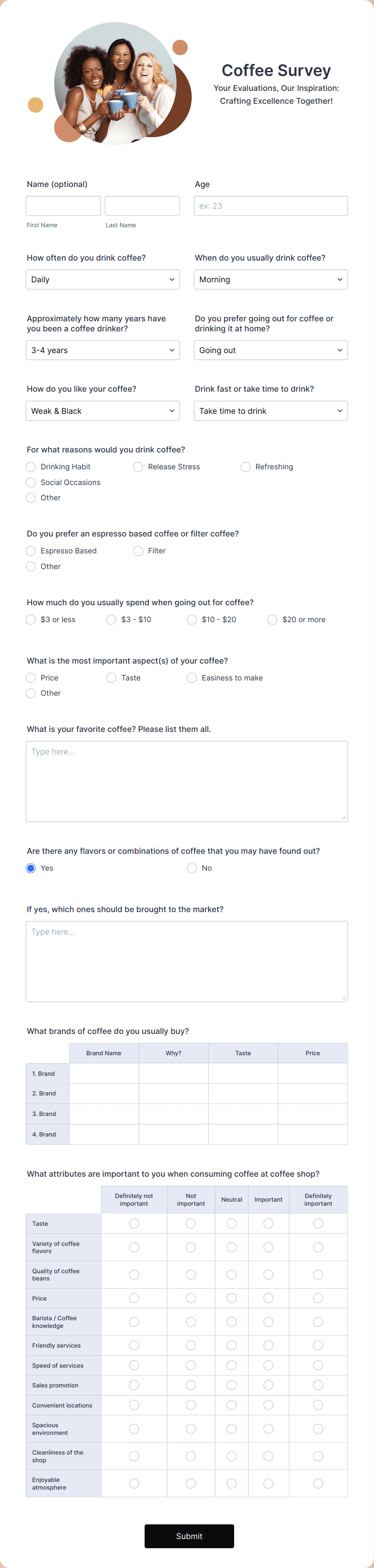
Task: Mark Price as Definitely important in the matrix
Action: (x=318, y=1298)
